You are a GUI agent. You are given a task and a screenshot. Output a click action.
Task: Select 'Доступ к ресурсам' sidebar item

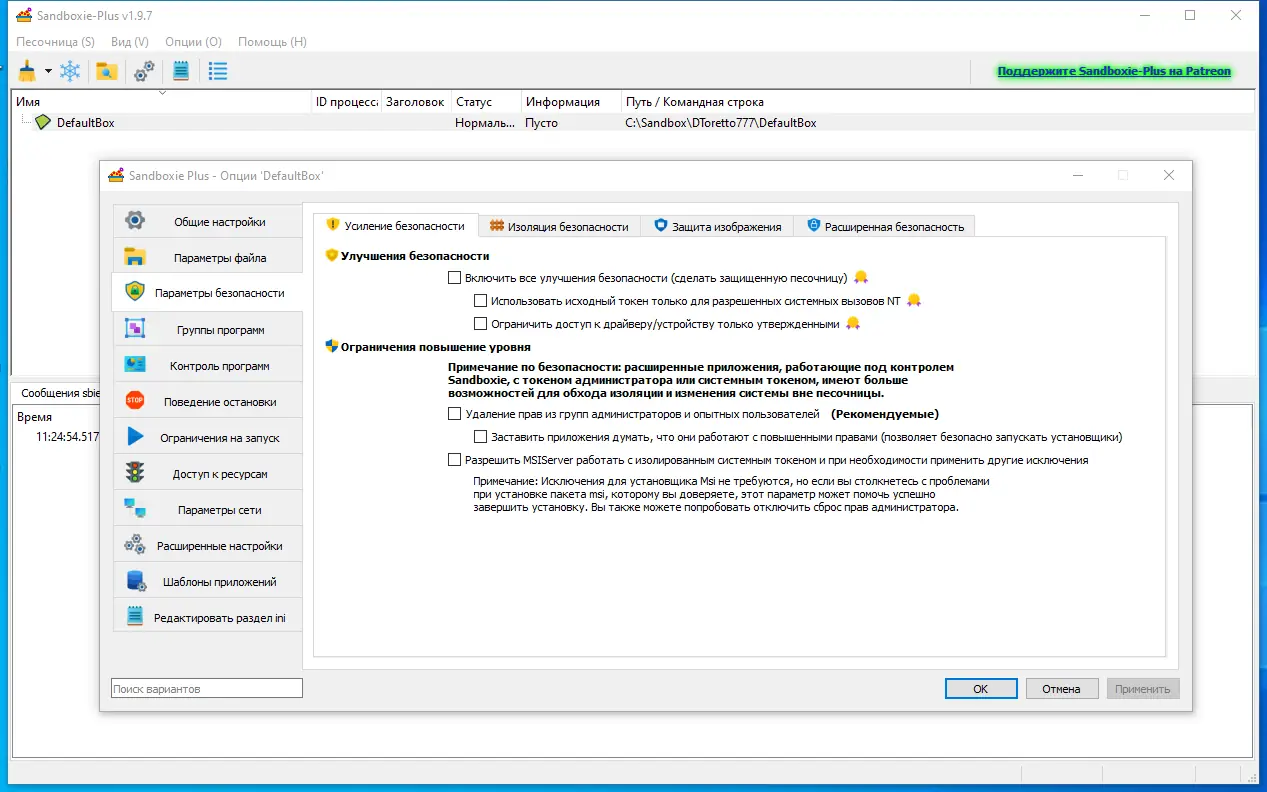[x=207, y=474]
